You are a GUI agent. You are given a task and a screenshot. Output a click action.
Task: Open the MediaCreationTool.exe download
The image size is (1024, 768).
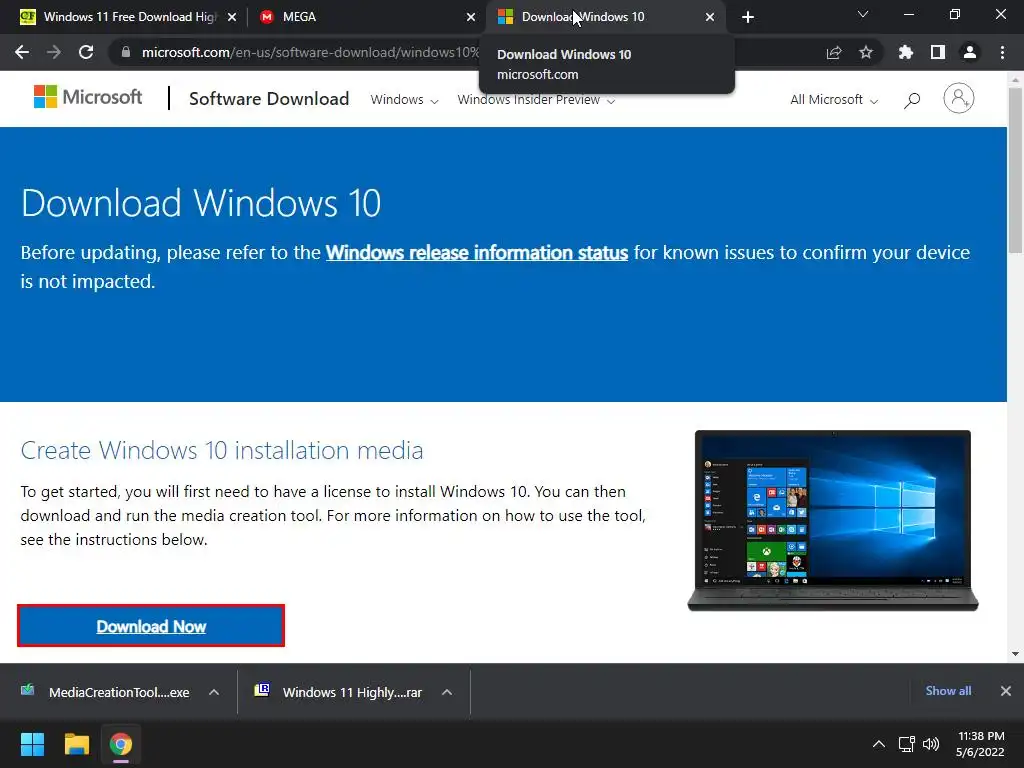point(108,692)
